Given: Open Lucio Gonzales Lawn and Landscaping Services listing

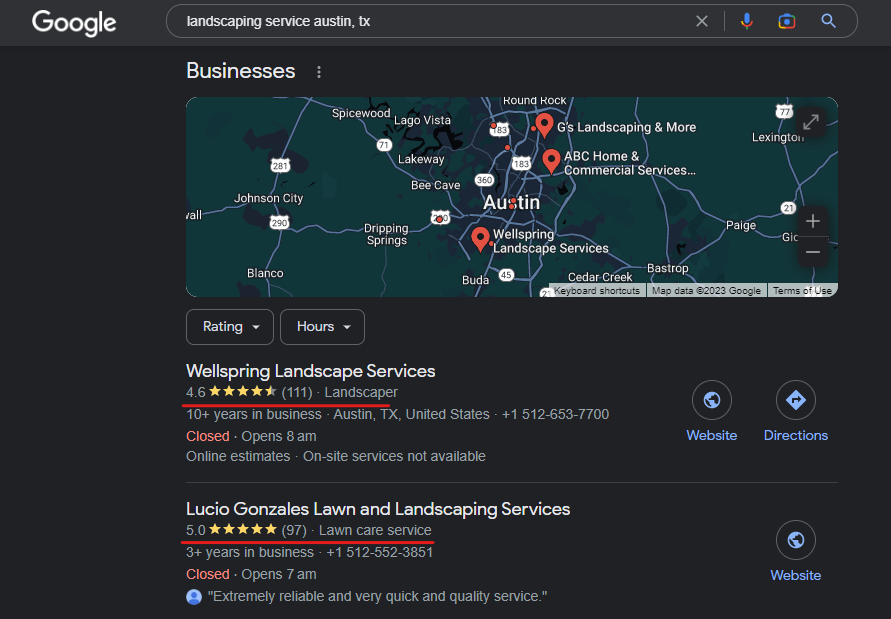Looking at the screenshot, I should click(378, 509).
